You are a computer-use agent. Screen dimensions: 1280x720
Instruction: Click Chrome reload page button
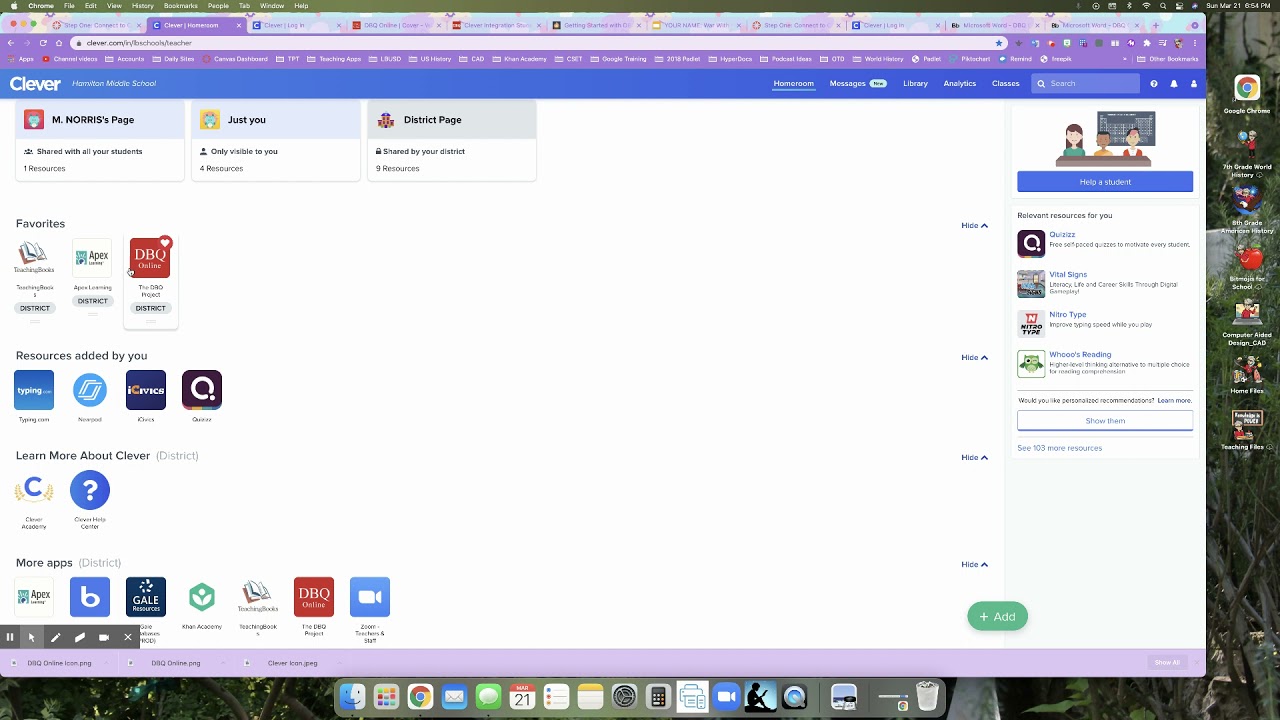[x=43, y=43]
